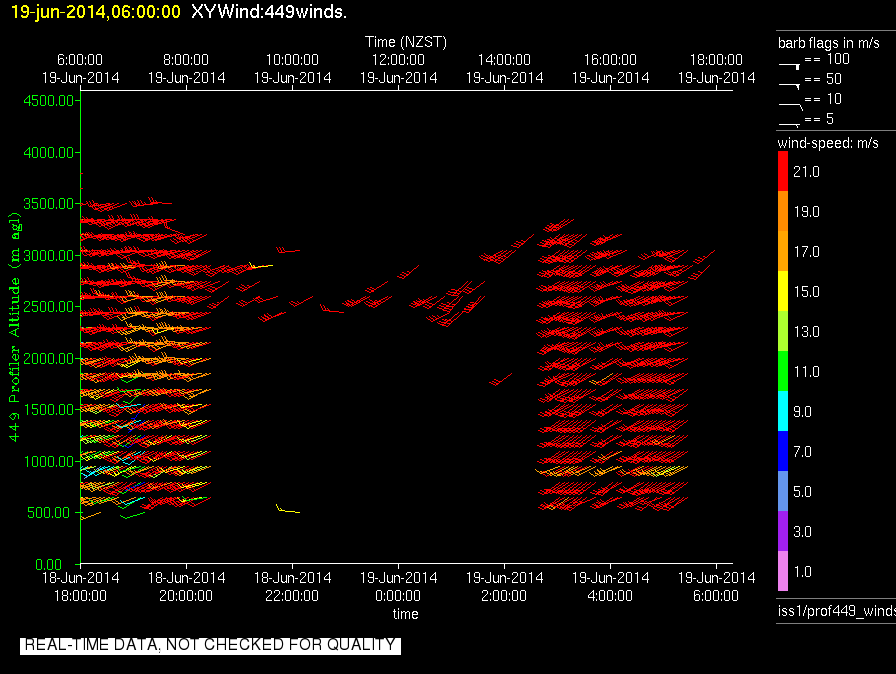The height and width of the screenshot is (674, 896).
Task: Click the yellow date-time title 19-jun-2014,06:00:00
Action: pos(95,12)
